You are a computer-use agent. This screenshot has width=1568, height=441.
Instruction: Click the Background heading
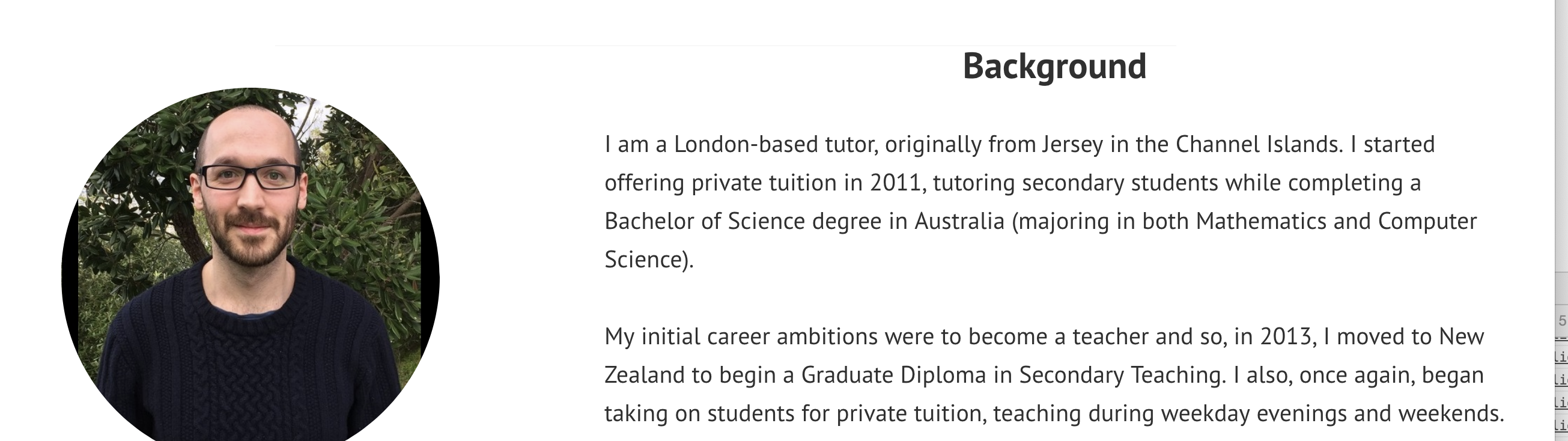(1054, 65)
